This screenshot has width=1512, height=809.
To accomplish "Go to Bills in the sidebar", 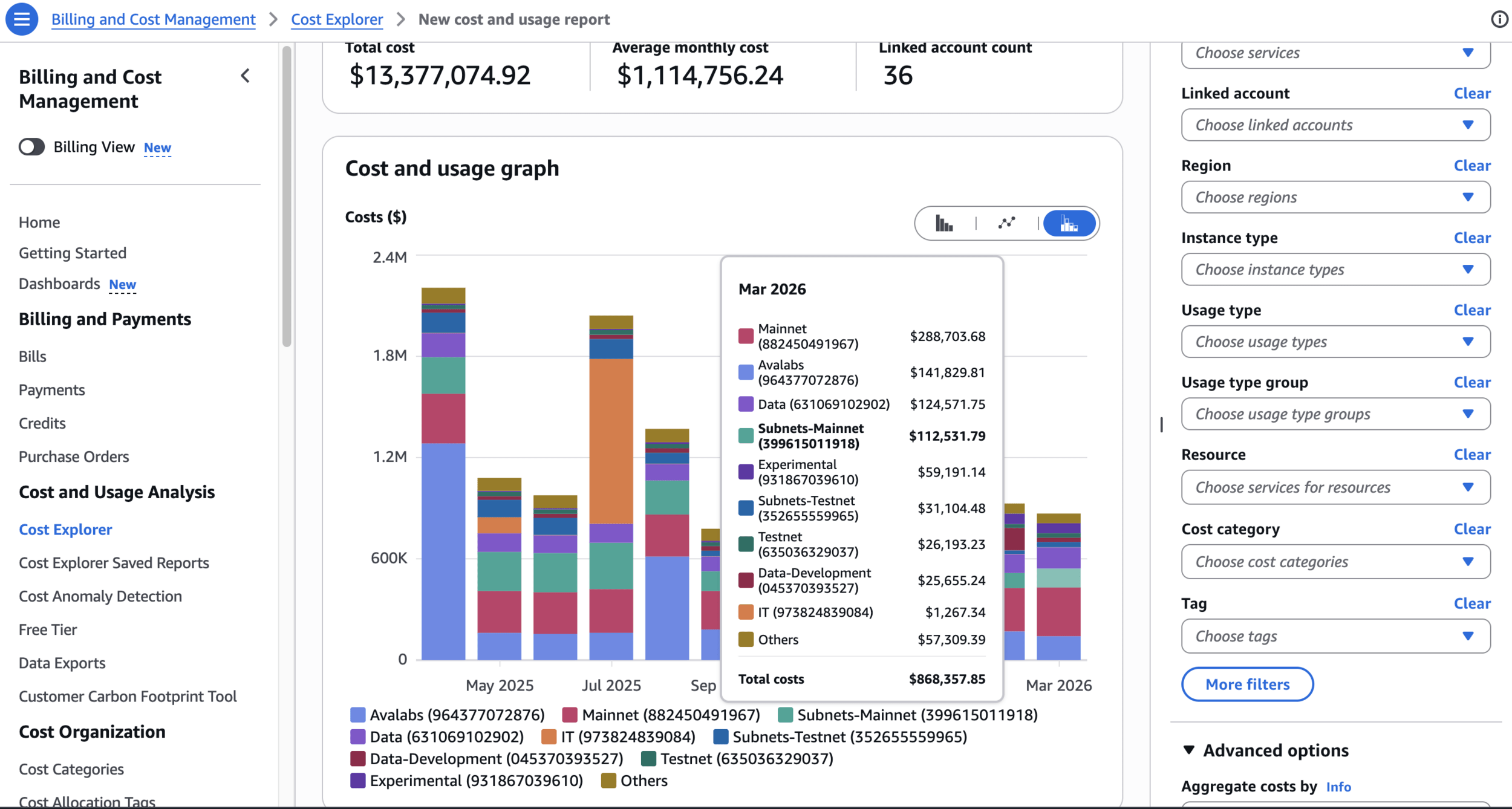I will [x=33, y=357].
